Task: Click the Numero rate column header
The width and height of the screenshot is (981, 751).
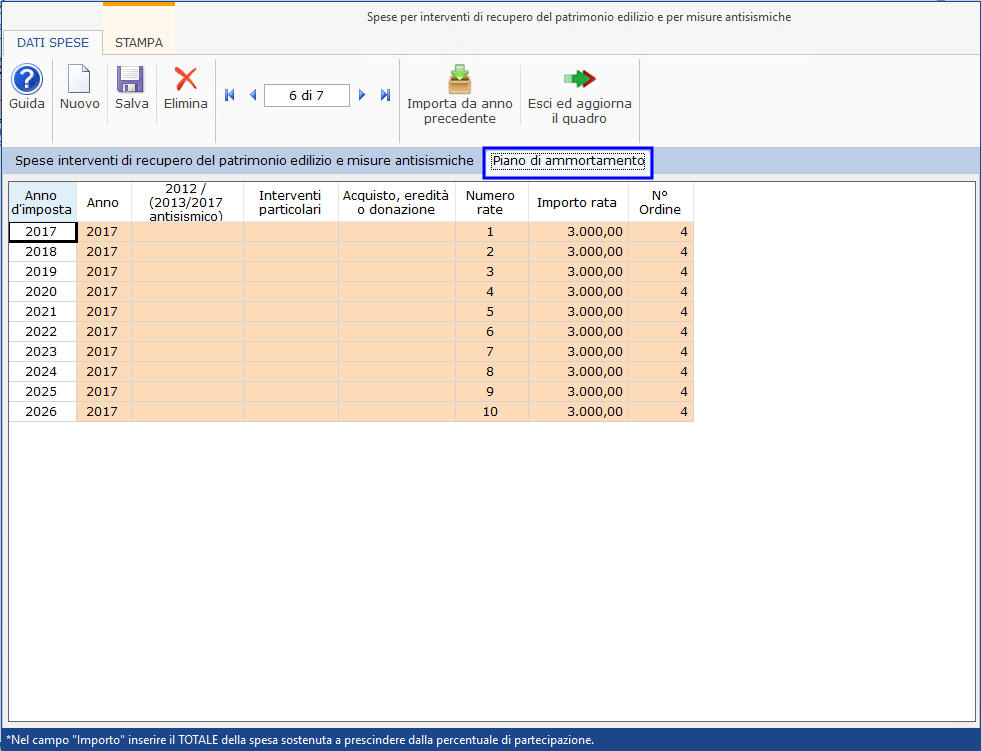Action: click(x=490, y=202)
